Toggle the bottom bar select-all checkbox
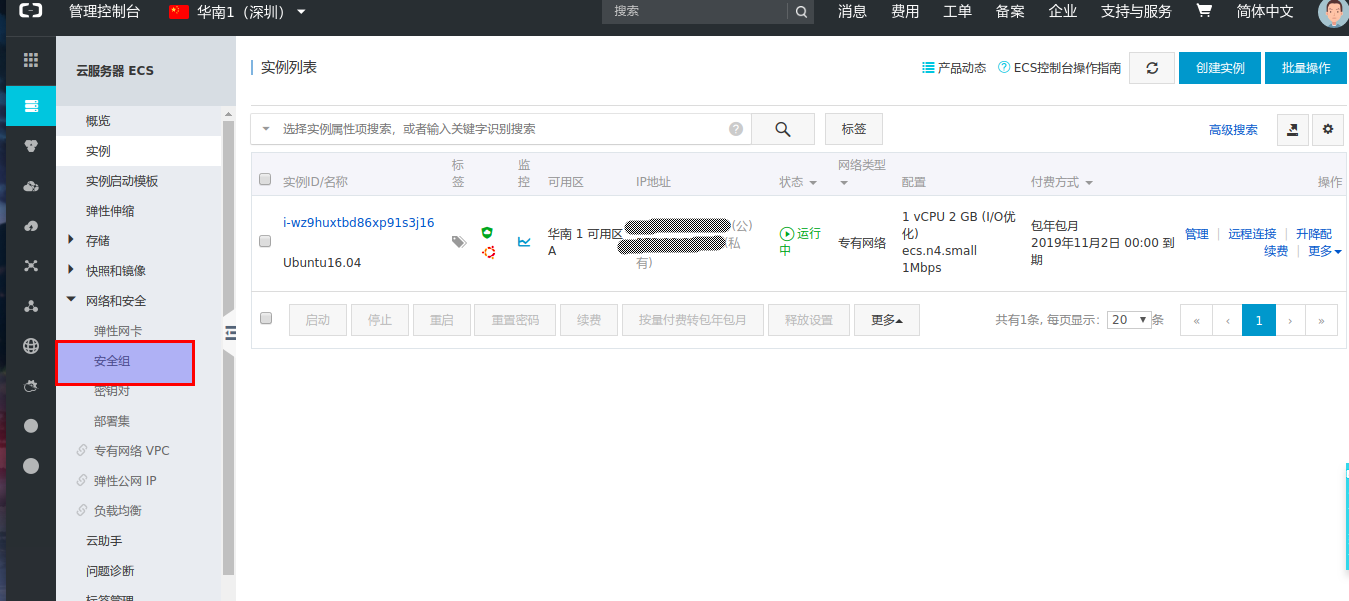 [x=265, y=318]
